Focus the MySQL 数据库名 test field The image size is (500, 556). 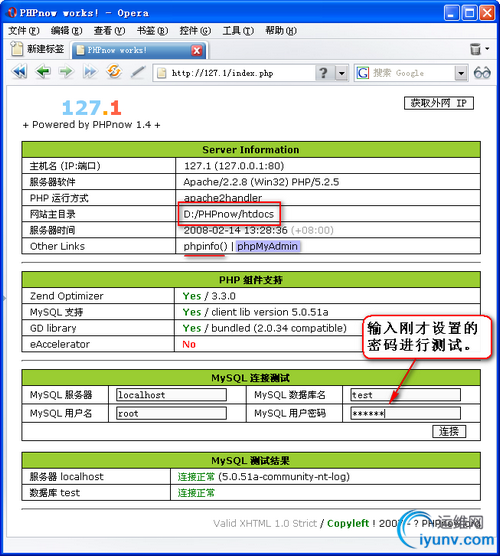point(405,395)
